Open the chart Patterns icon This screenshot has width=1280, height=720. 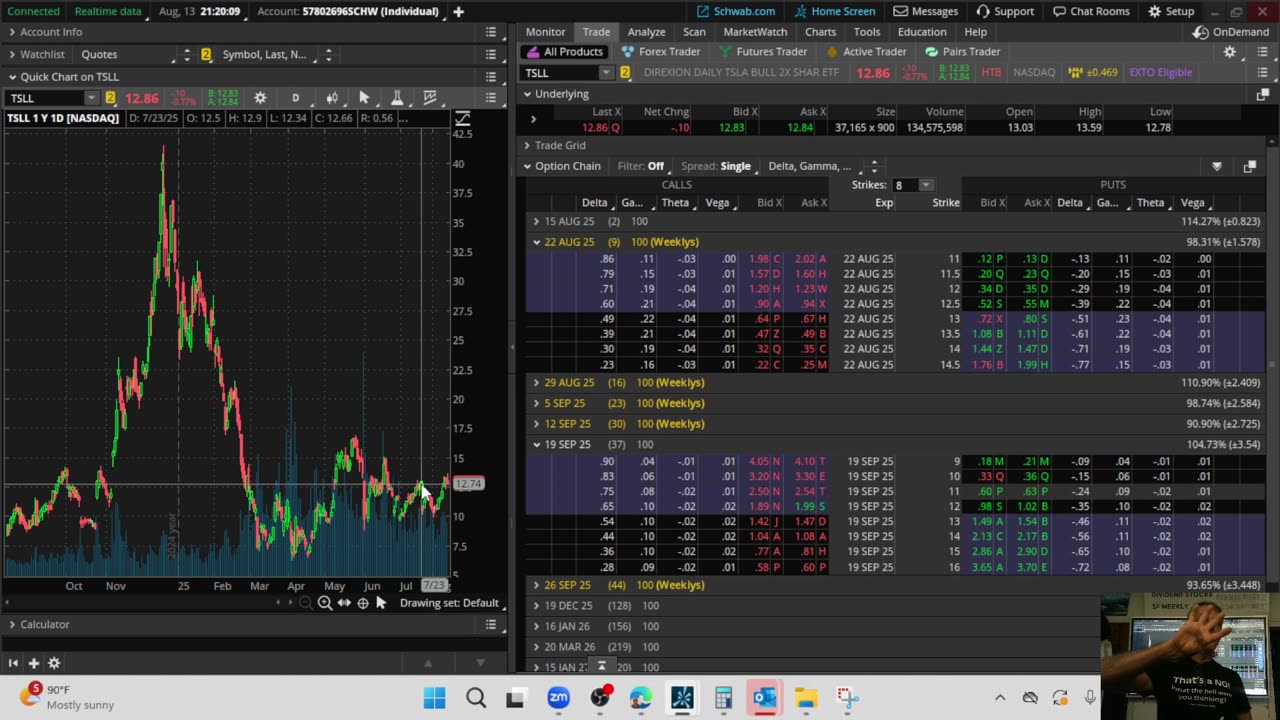[430, 98]
